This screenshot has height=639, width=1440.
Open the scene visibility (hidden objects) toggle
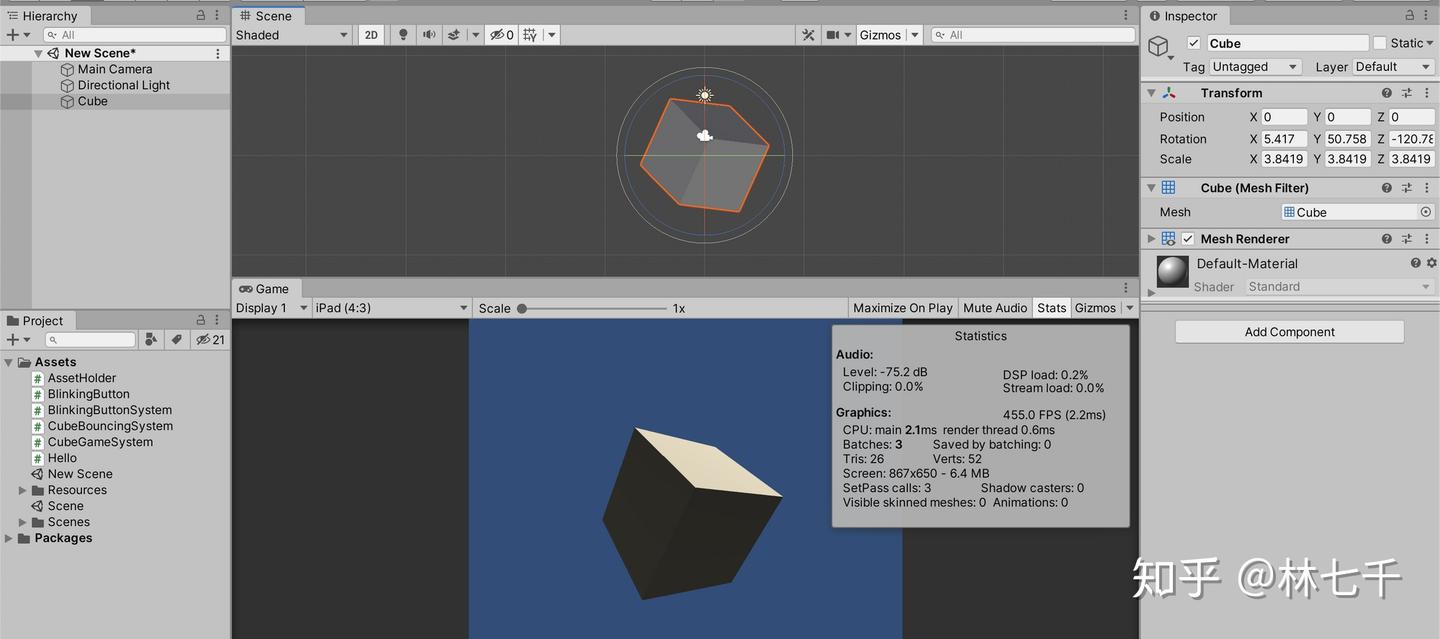(496, 34)
